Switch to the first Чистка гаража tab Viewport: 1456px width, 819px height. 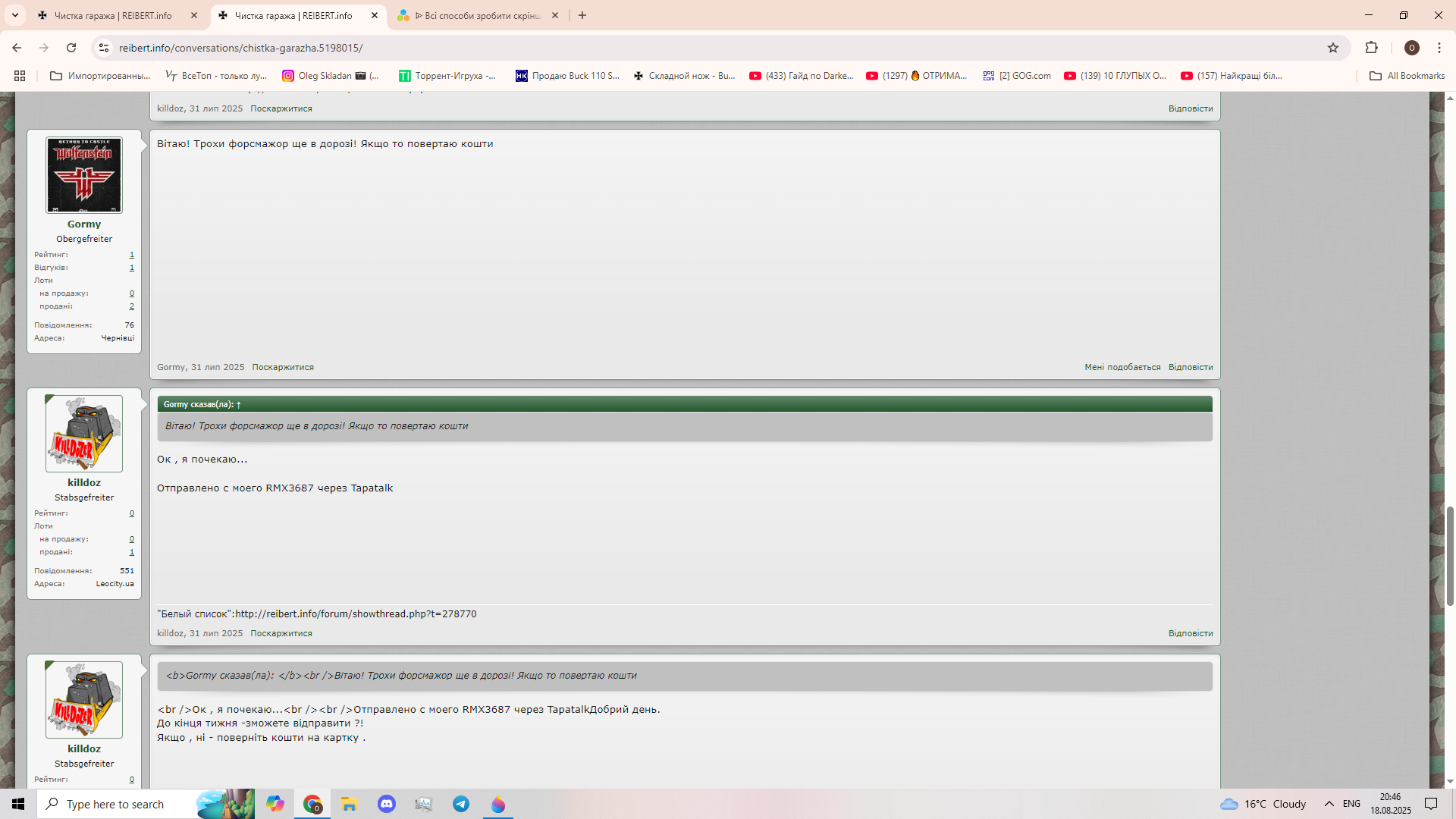pos(114,15)
